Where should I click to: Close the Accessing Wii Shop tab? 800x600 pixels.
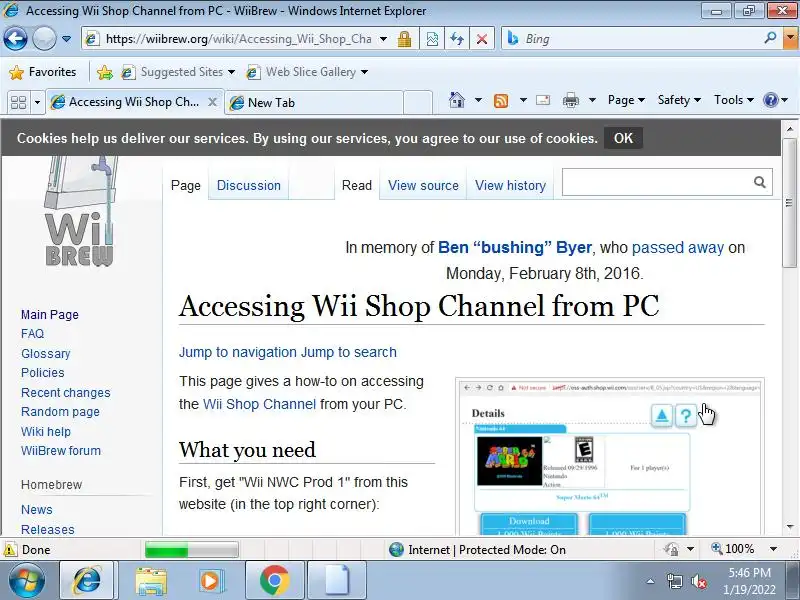click(212, 102)
